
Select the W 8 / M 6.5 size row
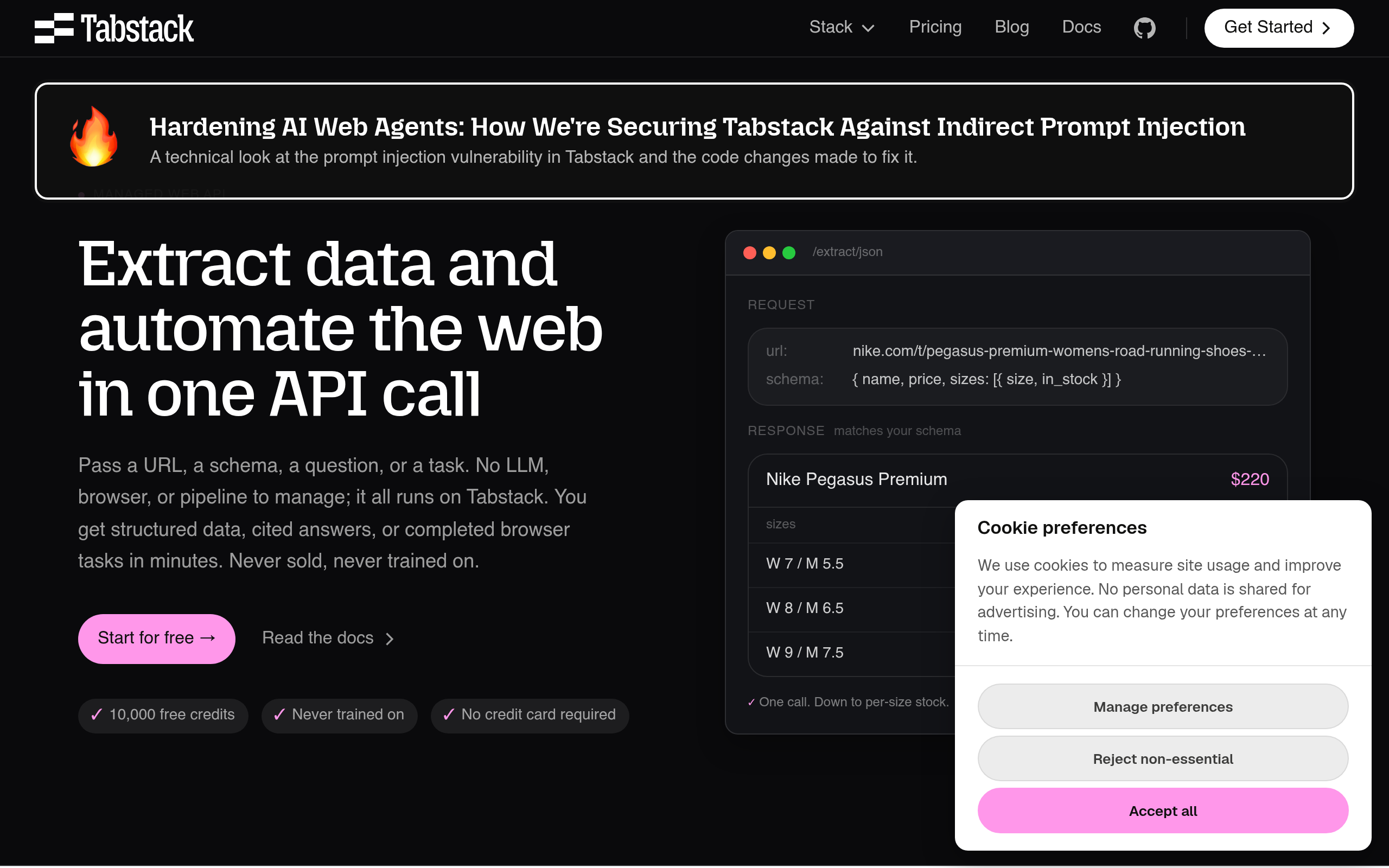[x=852, y=609]
